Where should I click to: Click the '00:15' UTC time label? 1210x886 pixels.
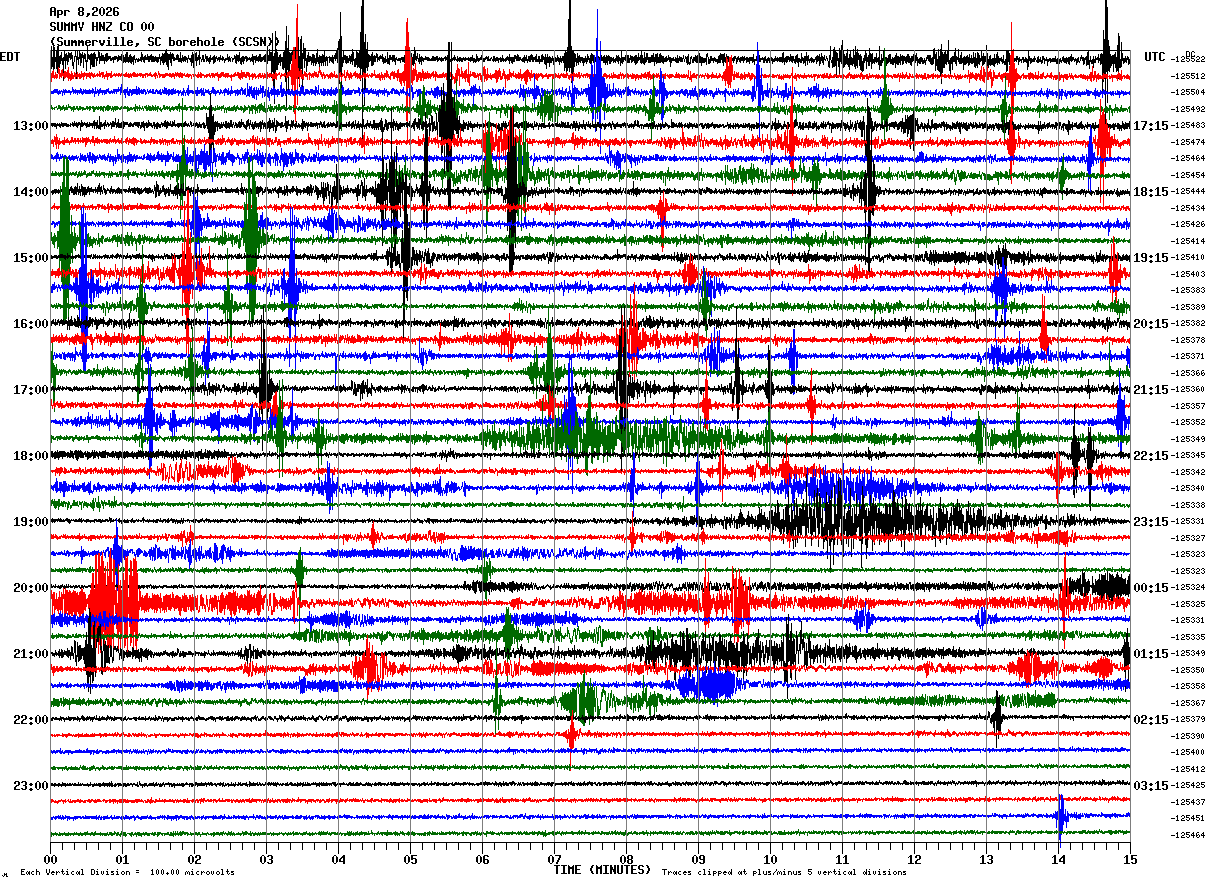click(1150, 588)
